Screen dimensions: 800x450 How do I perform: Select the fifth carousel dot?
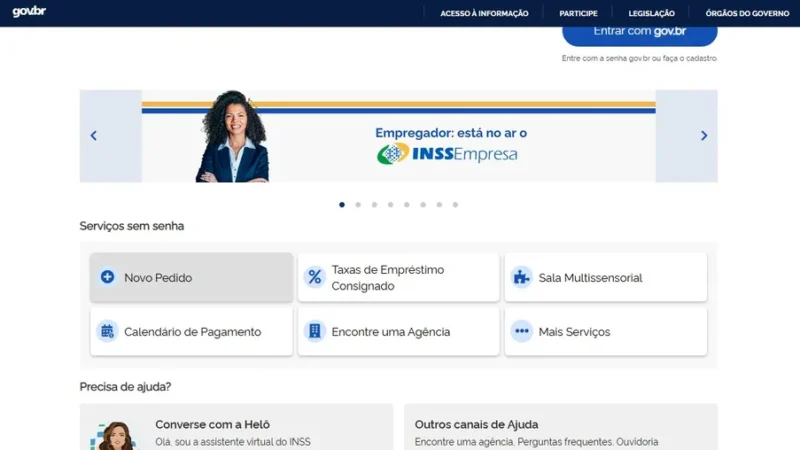[x=407, y=205]
